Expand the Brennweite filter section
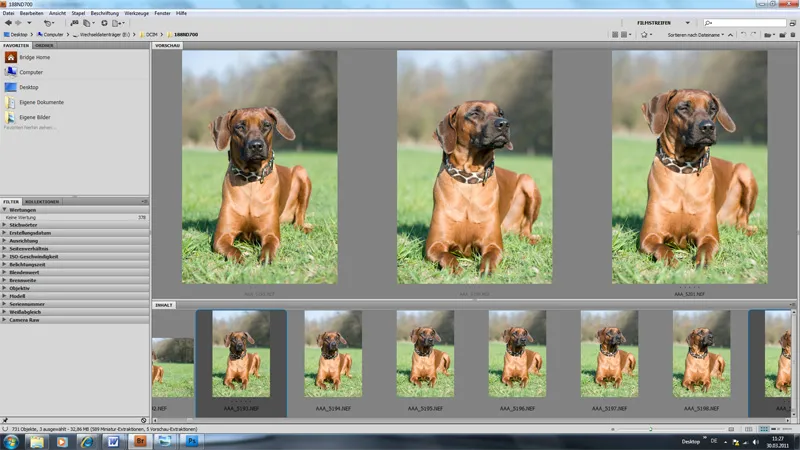800x450 pixels. coord(5,280)
